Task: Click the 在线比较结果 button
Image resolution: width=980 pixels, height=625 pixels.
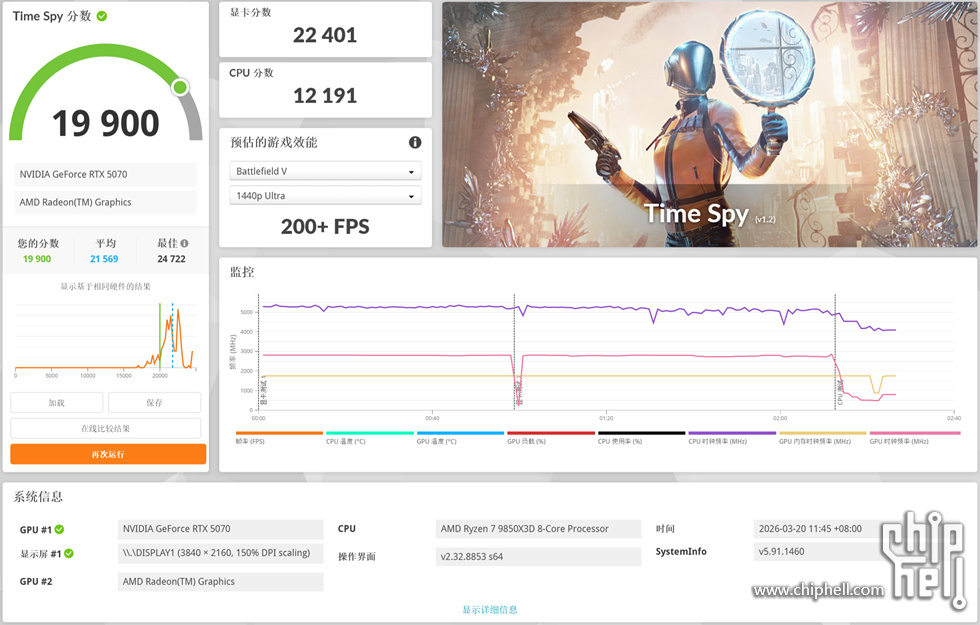Action: pos(108,428)
